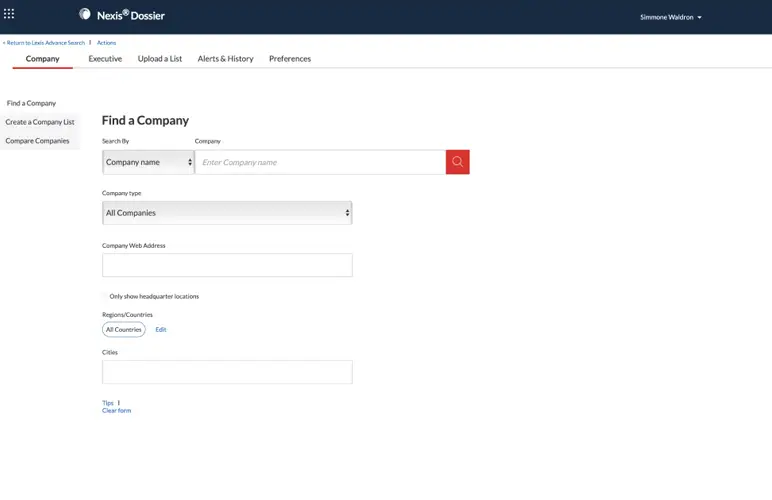Go to Alerts & History tab

[225, 59]
